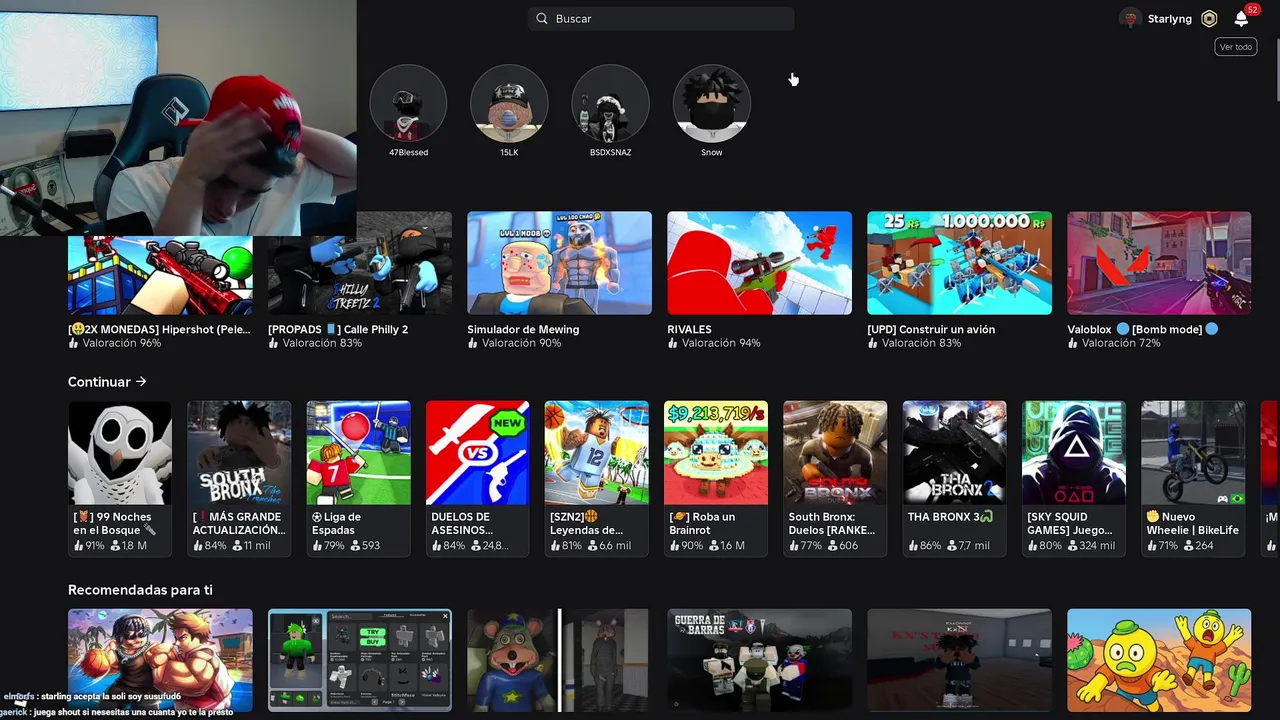
Task: Open the Starlyng profile avatar icon
Action: click(x=1130, y=19)
